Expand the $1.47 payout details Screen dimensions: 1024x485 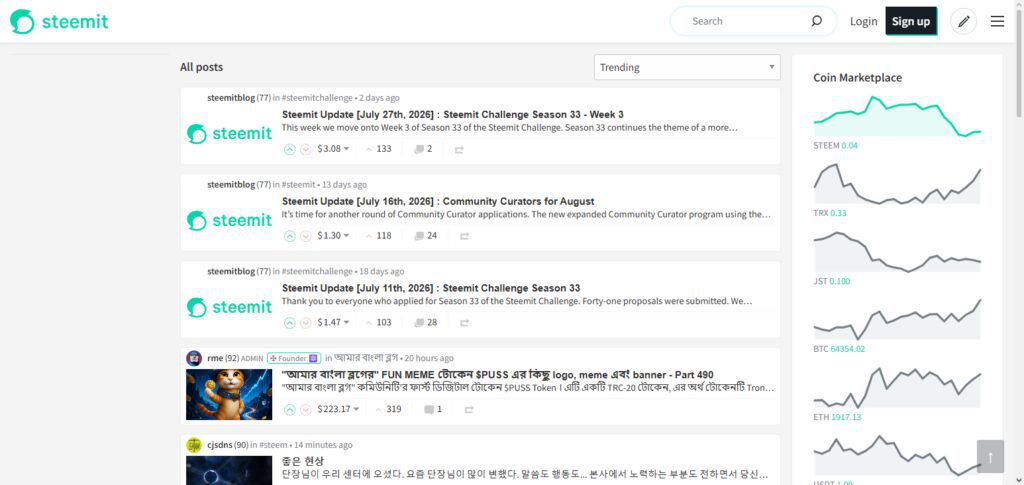[333, 322]
